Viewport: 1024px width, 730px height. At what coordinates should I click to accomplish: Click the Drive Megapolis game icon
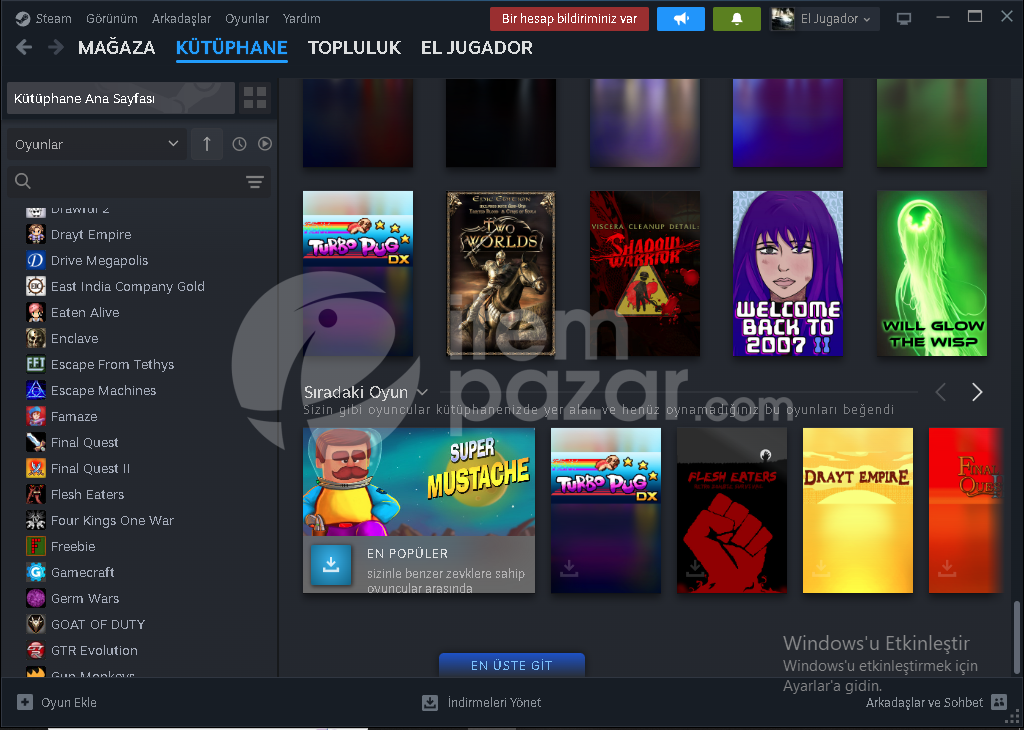35,260
